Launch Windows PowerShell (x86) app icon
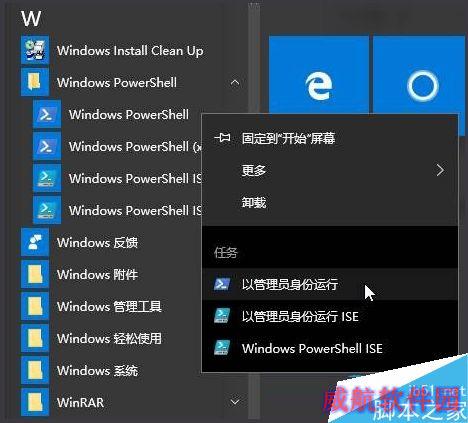 (x=47, y=146)
